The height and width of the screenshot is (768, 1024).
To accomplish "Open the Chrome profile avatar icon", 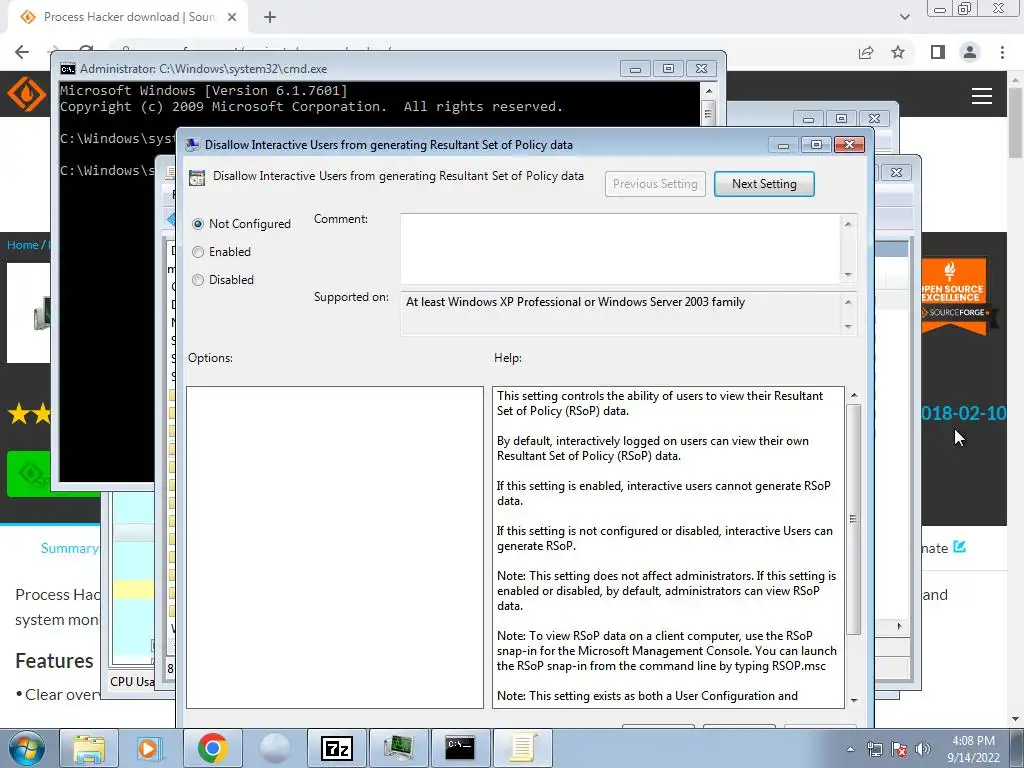I will [x=970, y=52].
